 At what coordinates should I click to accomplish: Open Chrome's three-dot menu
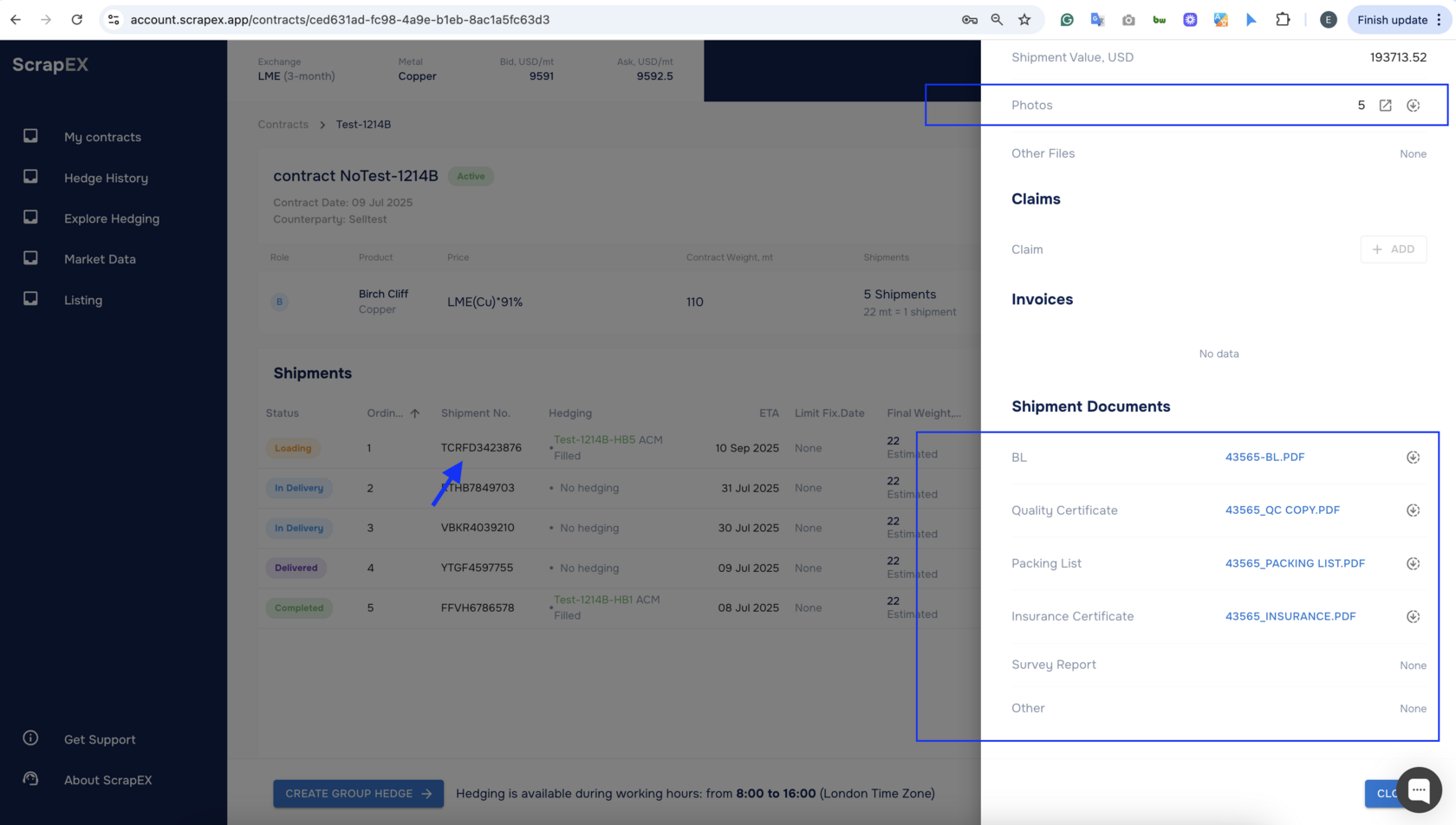tap(1440, 20)
